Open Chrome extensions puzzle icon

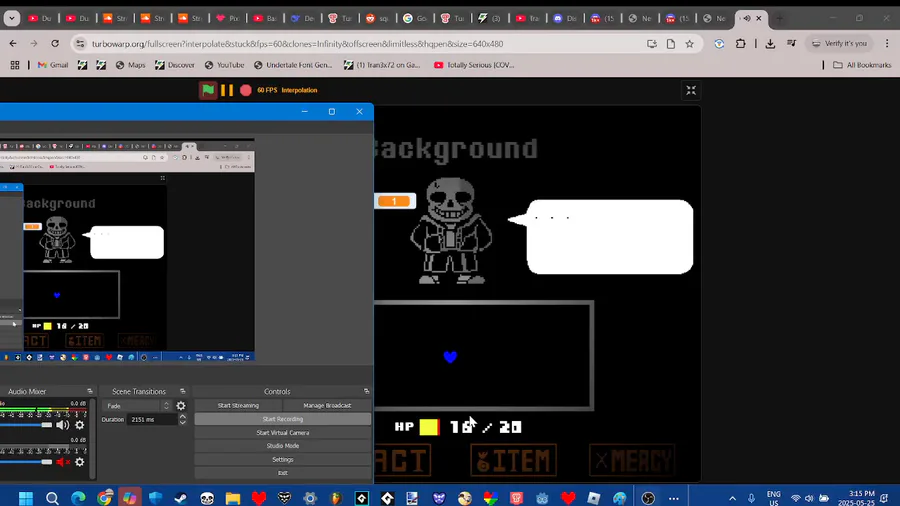pyautogui.click(x=740, y=44)
